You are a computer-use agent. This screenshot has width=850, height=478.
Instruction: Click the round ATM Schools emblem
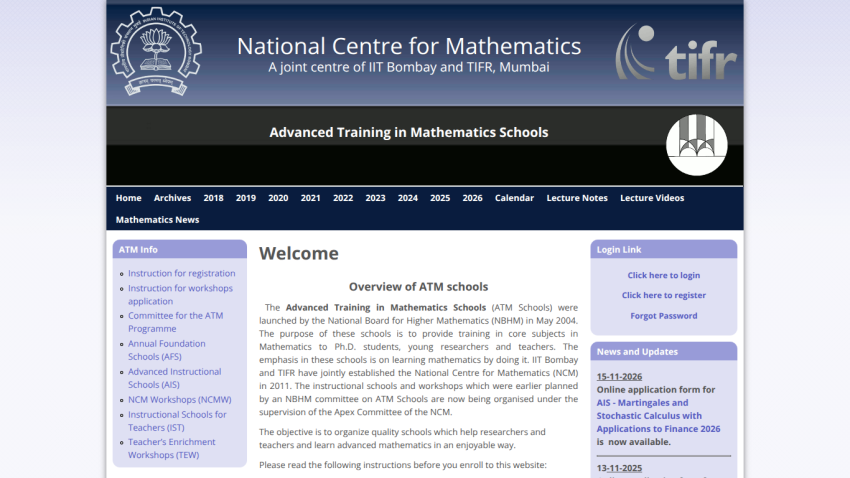697,145
